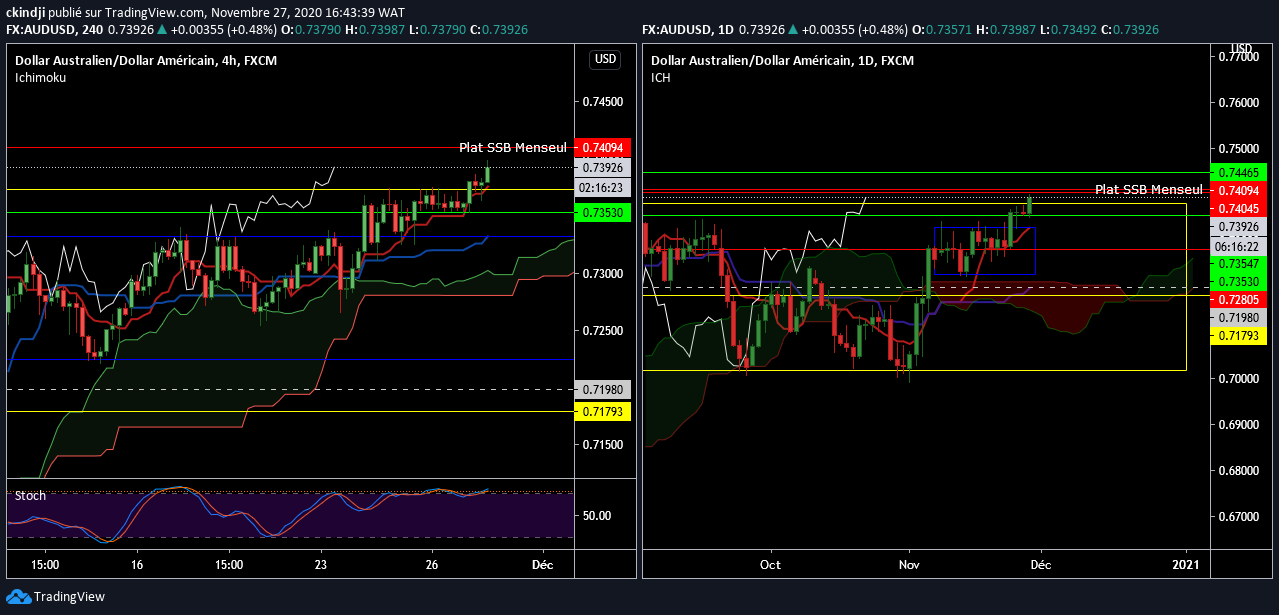Image resolution: width=1279 pixels, height=615 pixels.
Task: Click the 0.71980 price label on 1D chart
Action: click(1238, 317)
